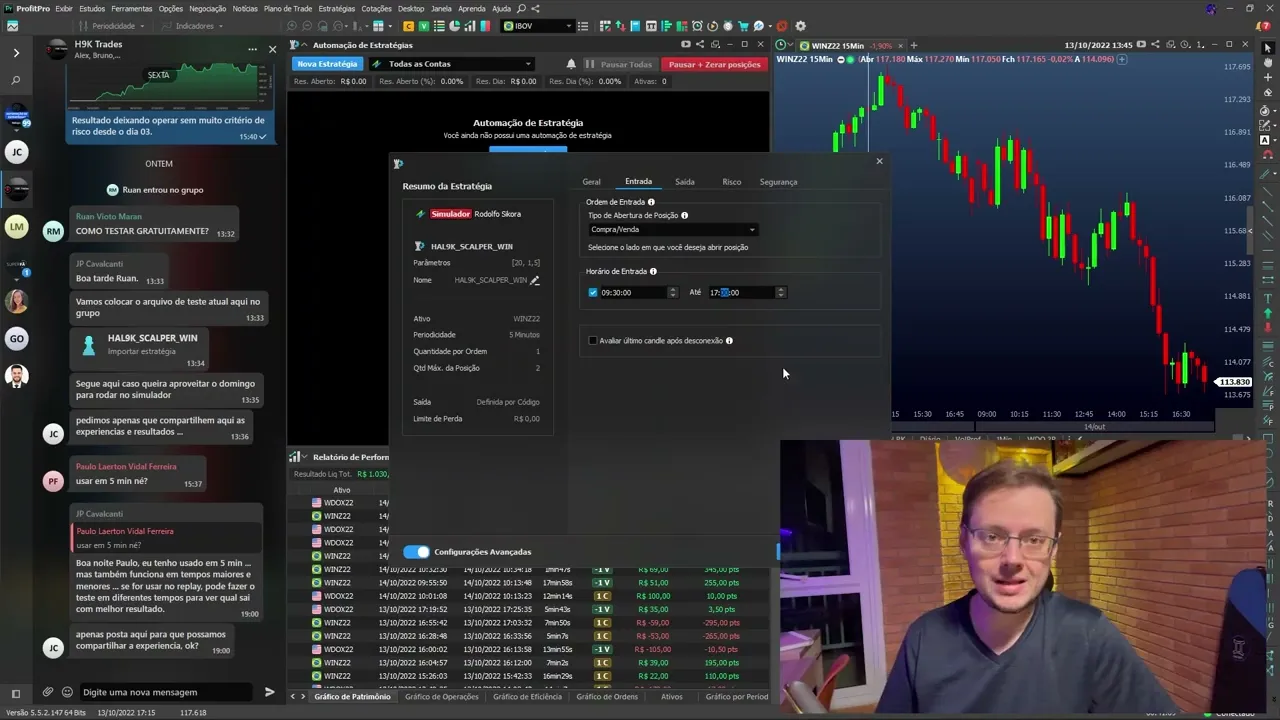
Task: Click the automation alerts bell icon
Action: click(x=571, y=64)
